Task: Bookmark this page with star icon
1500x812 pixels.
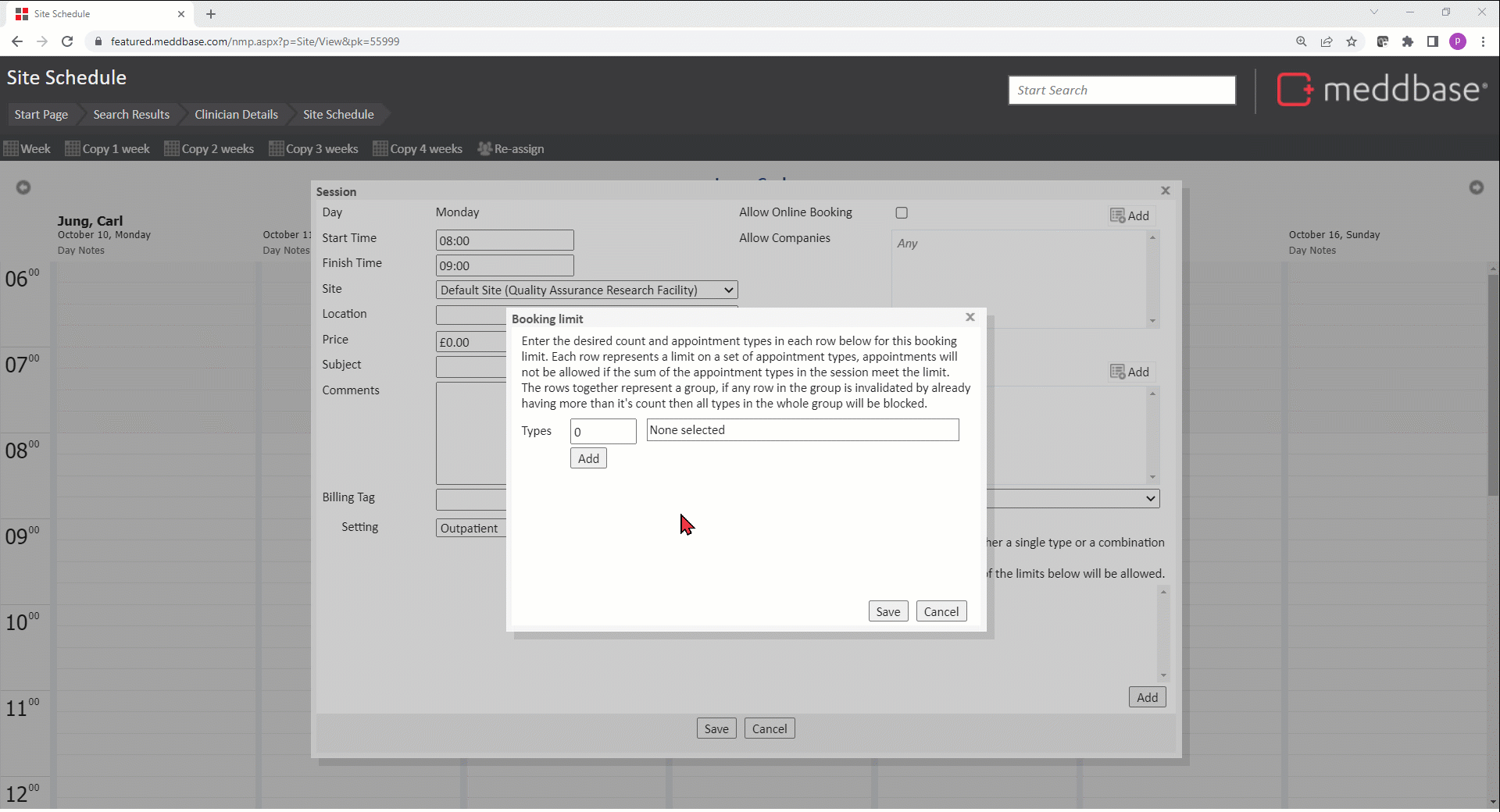Action: [1352, 41]
